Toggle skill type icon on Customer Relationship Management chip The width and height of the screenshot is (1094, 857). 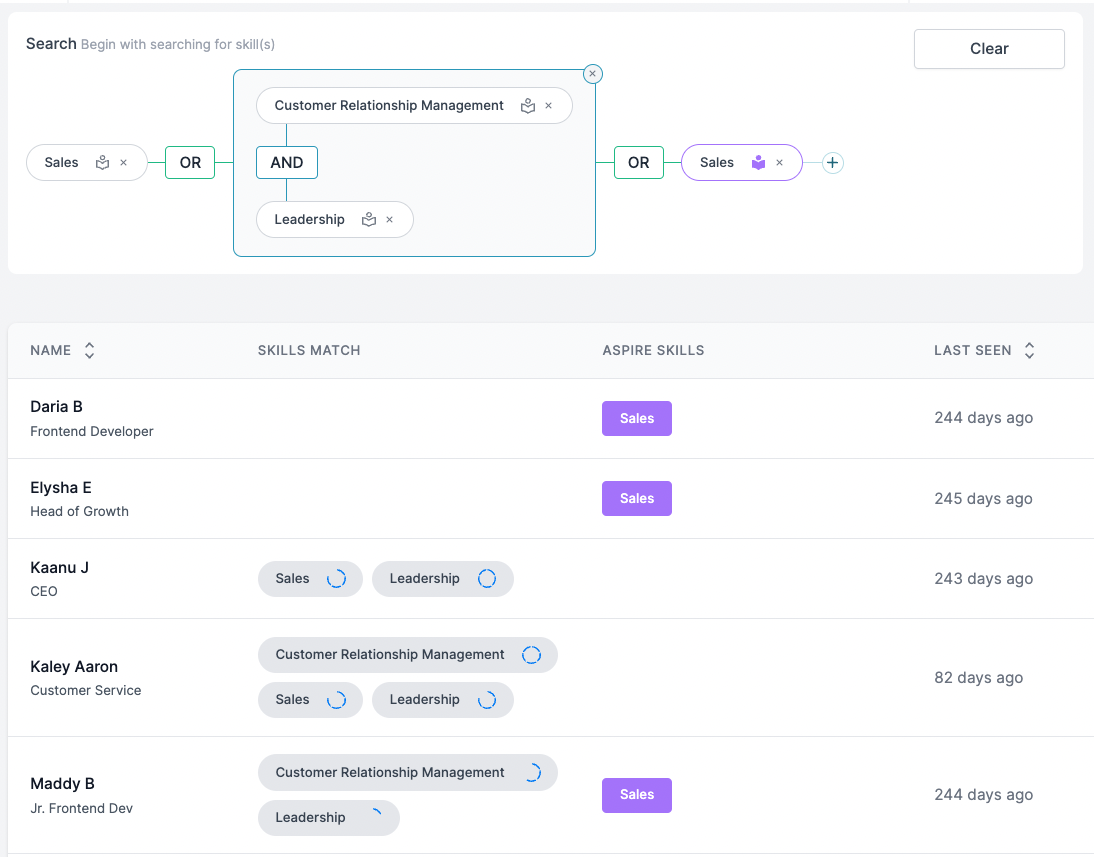528,105
